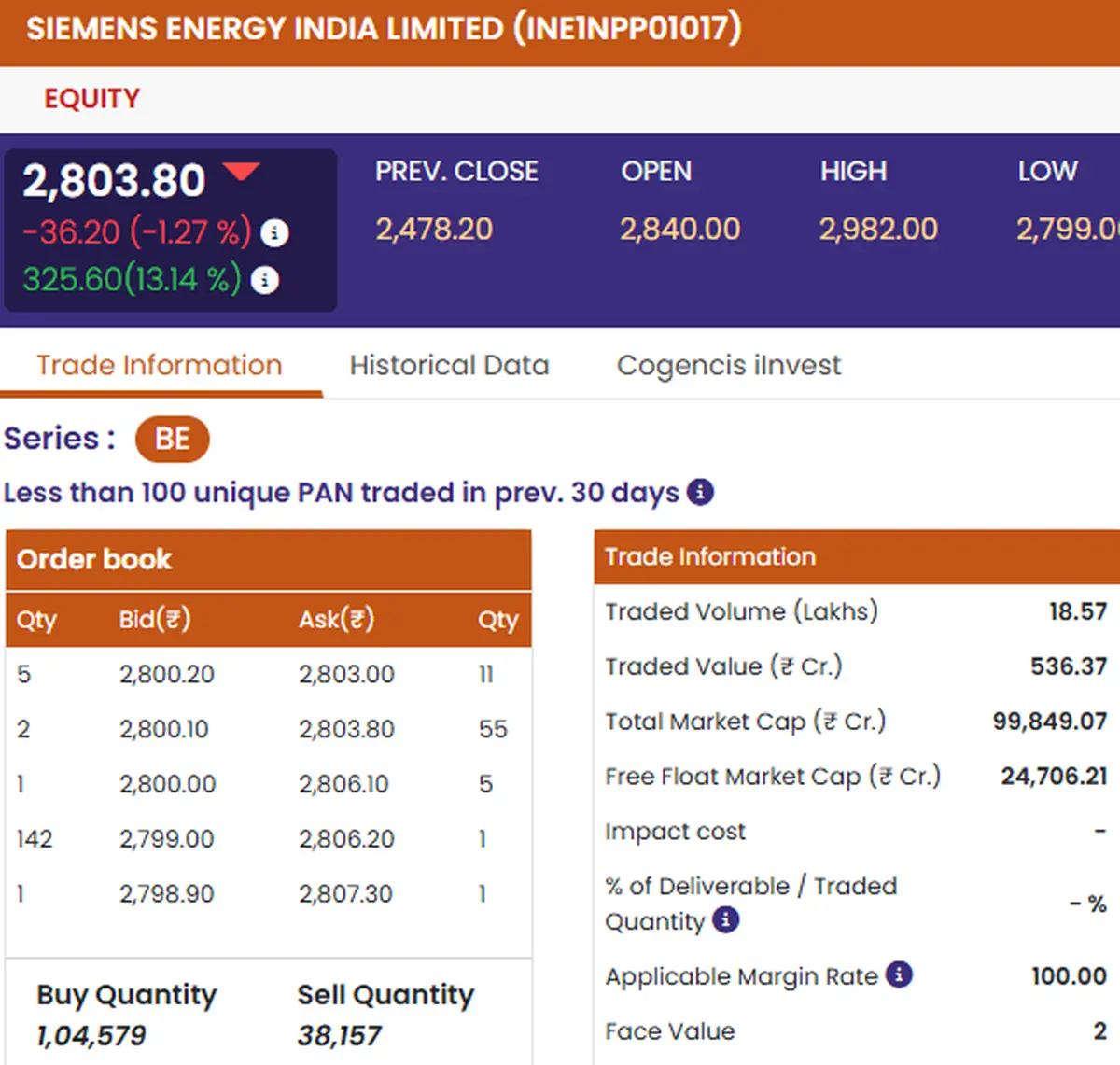Click total market cap value 99,849.07
1120x1065 pixels.
tap(1050, 722)
